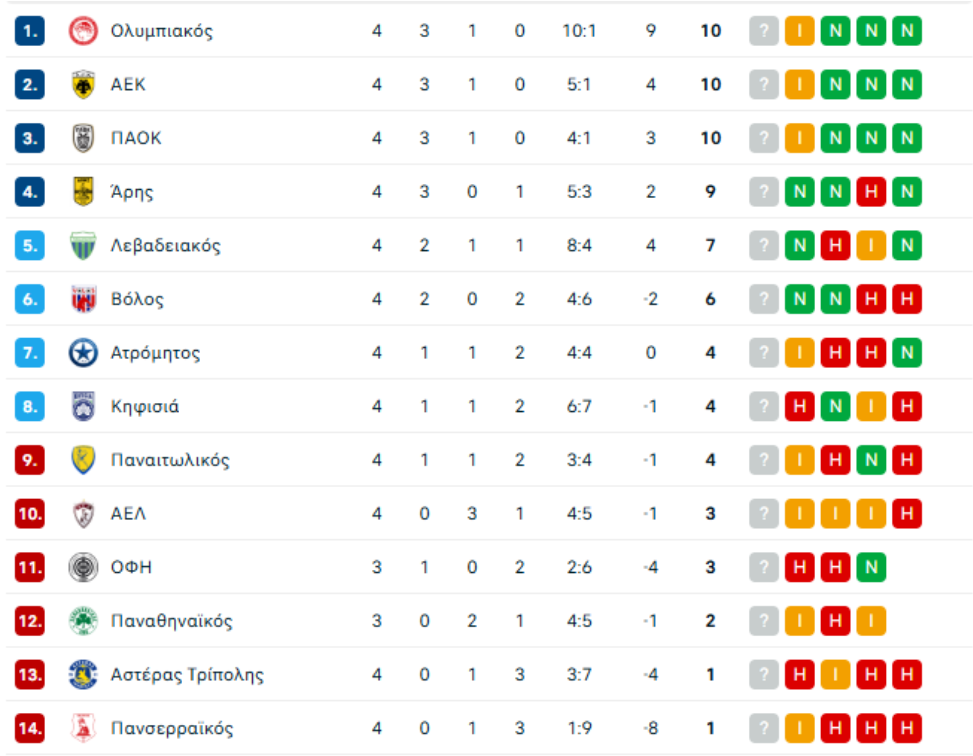The height and width of the screenshot is (756, 973).
Task: Click the ΟΦΗ round club emblem
Action: point(83,568)
